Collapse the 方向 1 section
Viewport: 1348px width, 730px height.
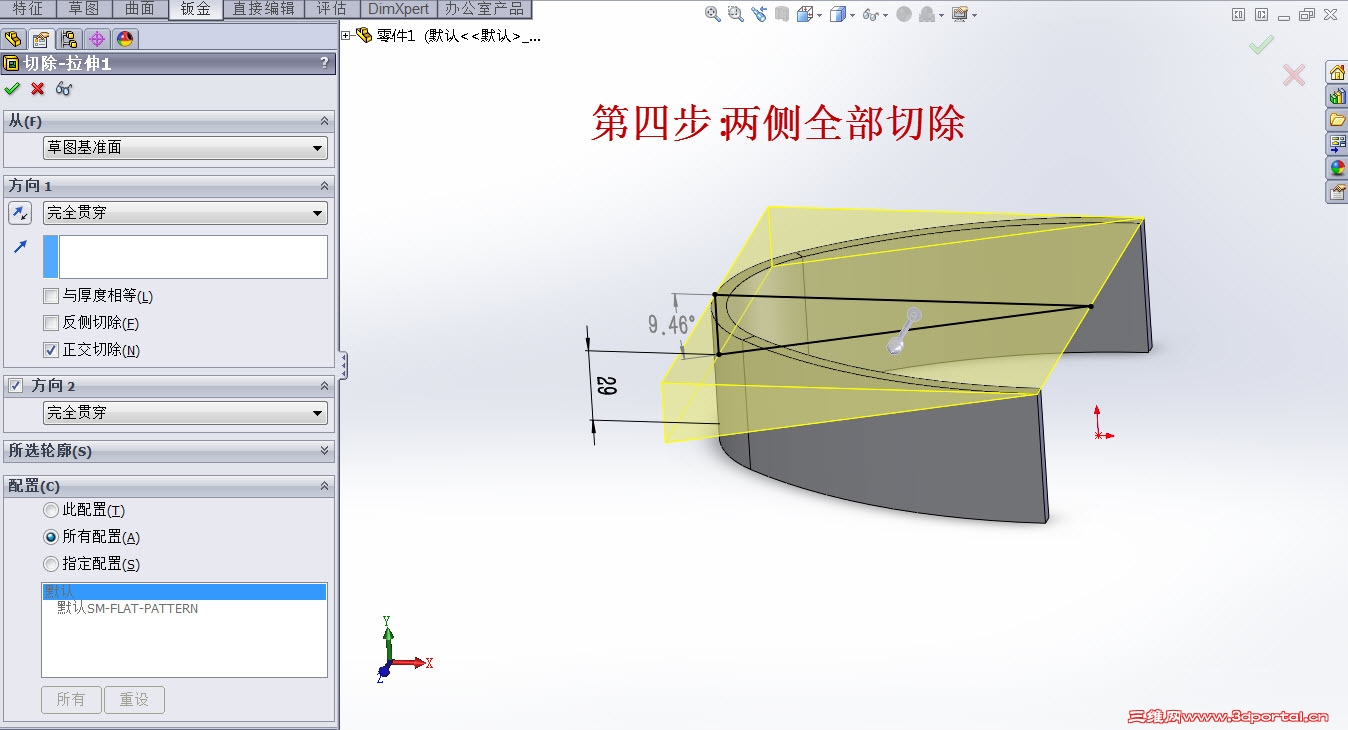(324, 186)
